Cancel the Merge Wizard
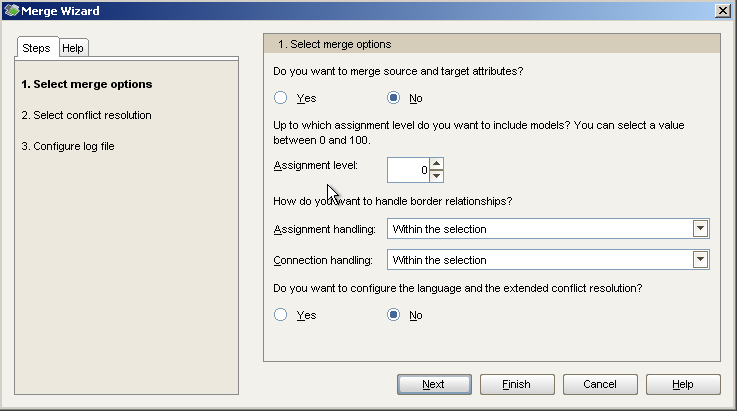Screen dimensions: 737x411 coord(600,384)
